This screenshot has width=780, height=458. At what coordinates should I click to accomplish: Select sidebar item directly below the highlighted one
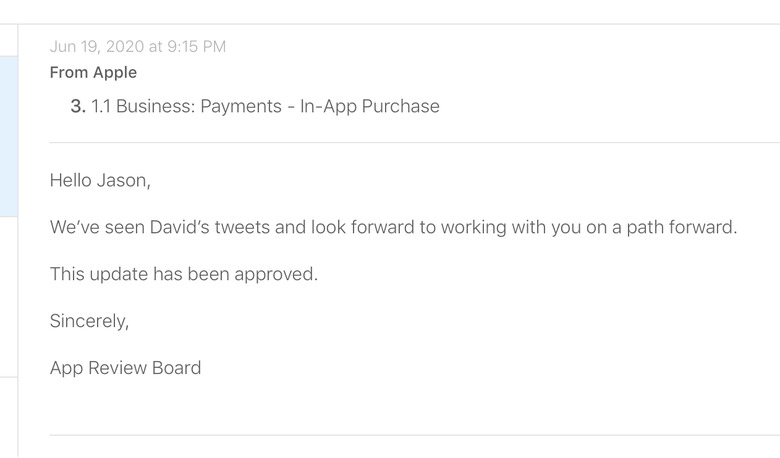coord(8,296)
